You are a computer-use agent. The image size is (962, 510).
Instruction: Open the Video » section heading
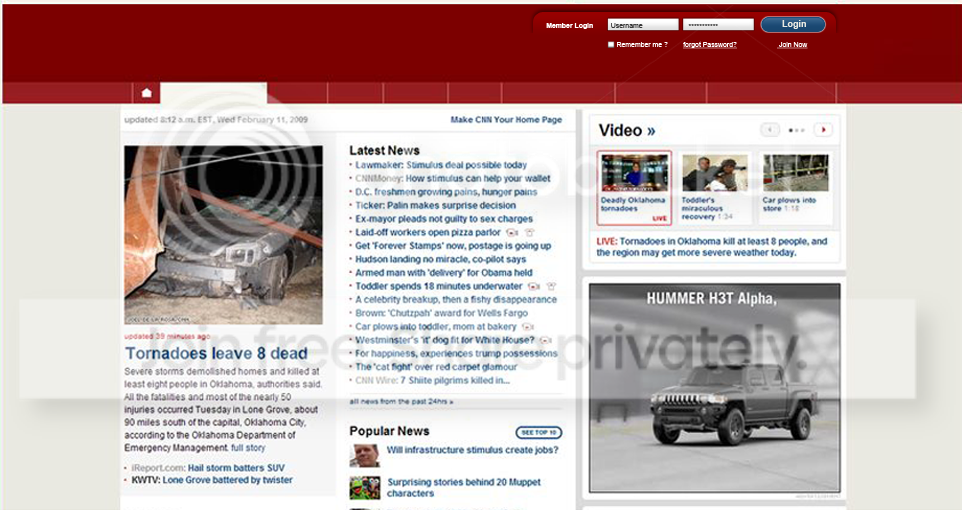[626, 130]
